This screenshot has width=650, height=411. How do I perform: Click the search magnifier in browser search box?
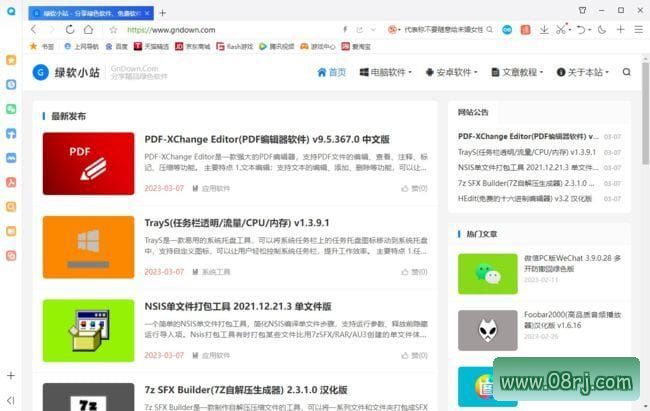coord(490,29)
